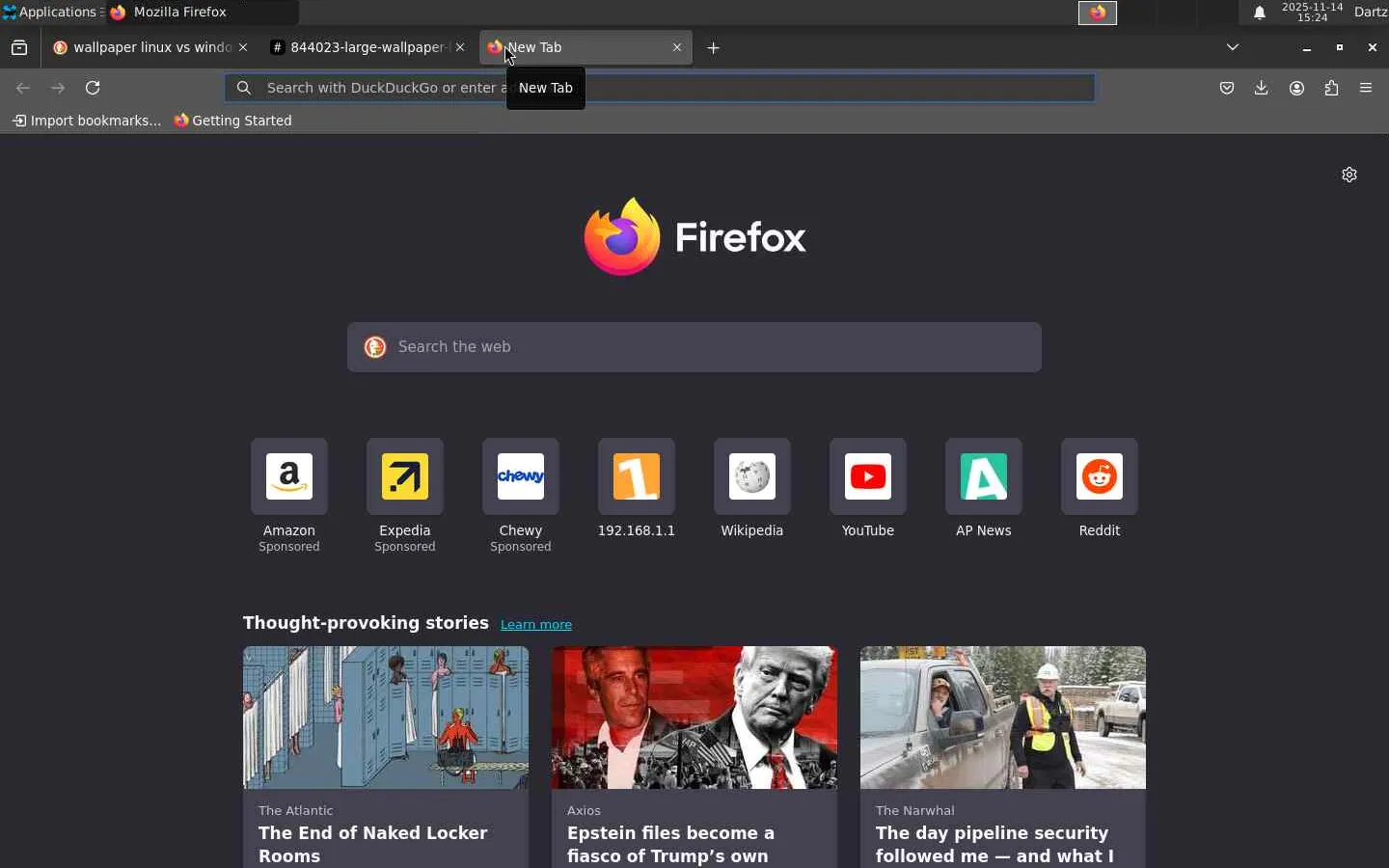The image size is (1389, 868).
Task: Open the locker room illustration thumbnail
Action: pos(386,718)
